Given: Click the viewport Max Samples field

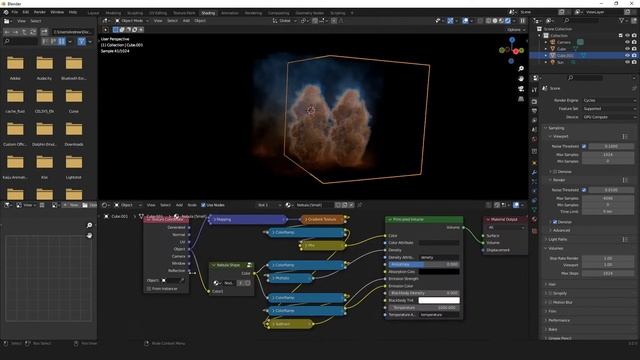Looking at the screenshot, I should (608, 155).
